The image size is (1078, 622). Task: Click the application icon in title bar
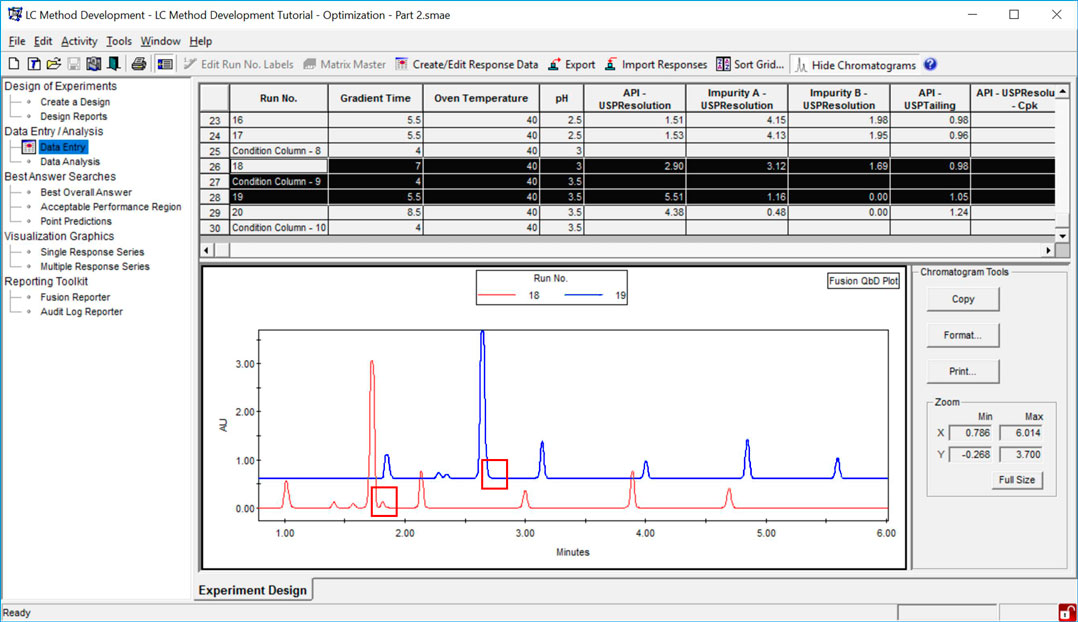tap(14, 14)
